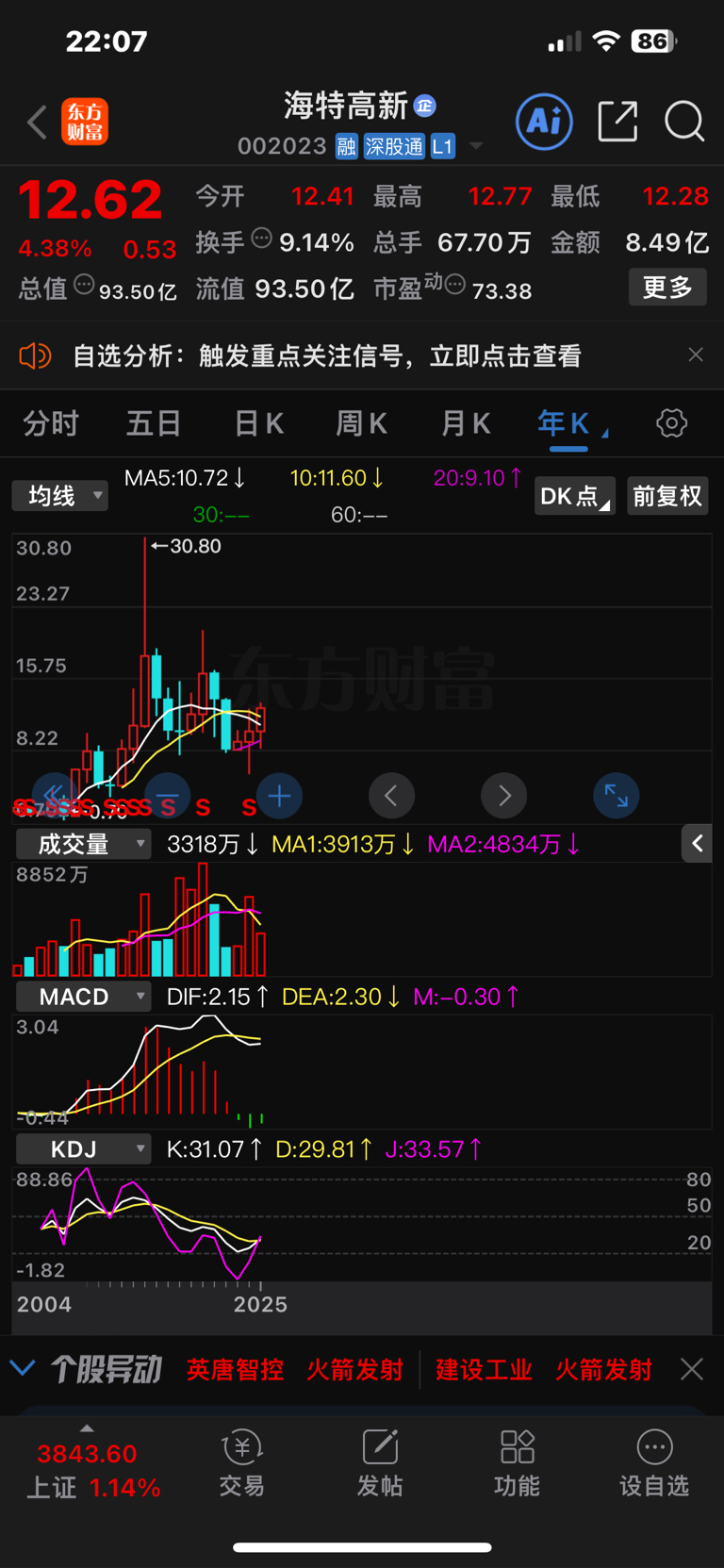
Task: Open the search magnifier icon
Action: (684, 122)
